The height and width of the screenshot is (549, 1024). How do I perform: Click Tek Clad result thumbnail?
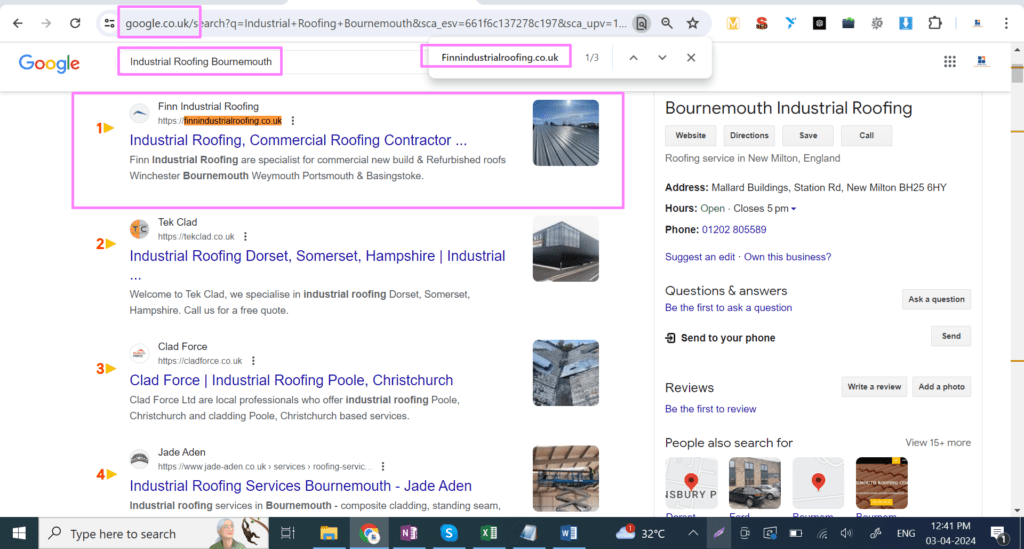(566, 249)
